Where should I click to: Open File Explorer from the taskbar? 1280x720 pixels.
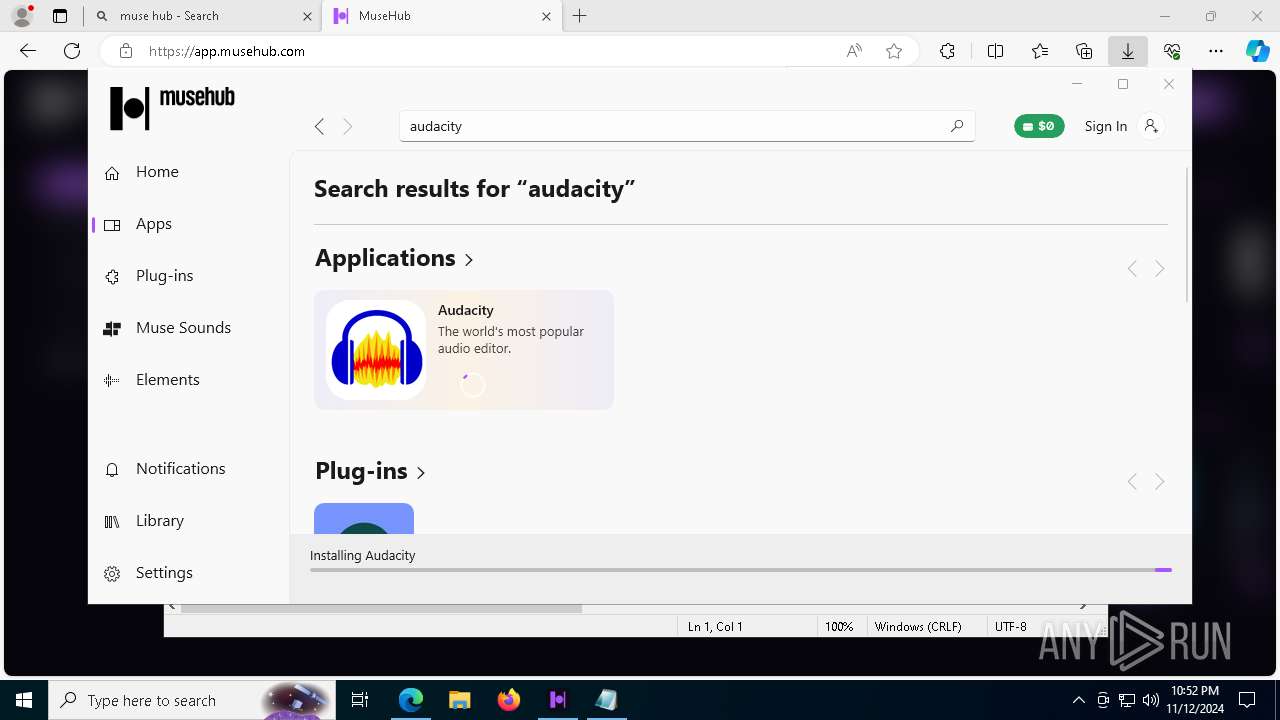(460, 700)
